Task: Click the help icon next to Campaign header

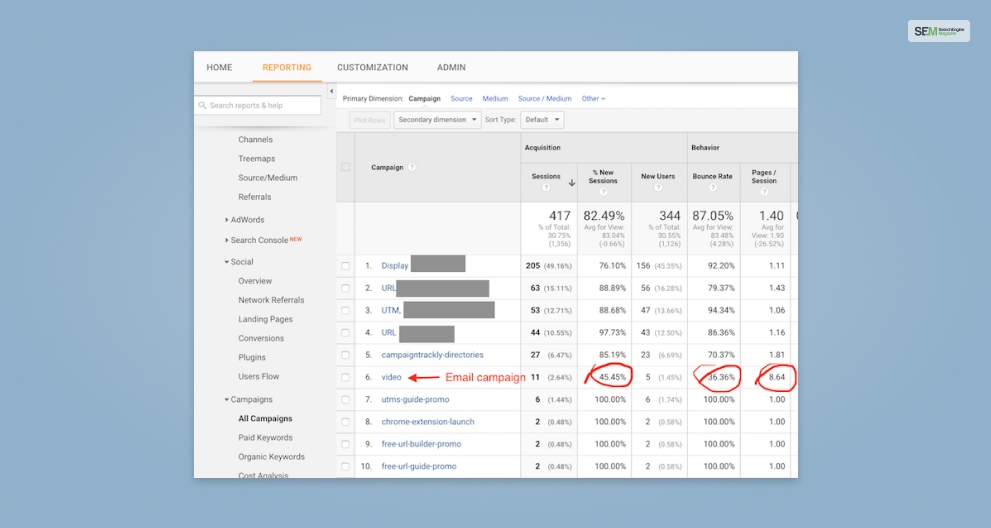Action: point(412,168)
